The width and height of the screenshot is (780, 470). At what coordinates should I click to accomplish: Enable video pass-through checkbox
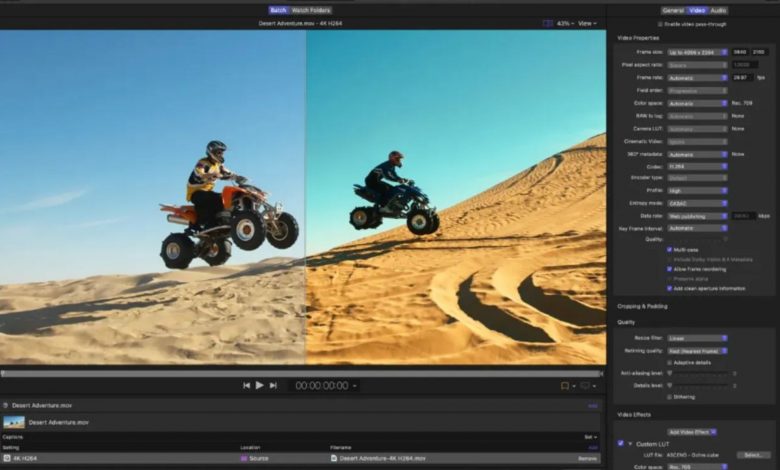coord(661,24)
